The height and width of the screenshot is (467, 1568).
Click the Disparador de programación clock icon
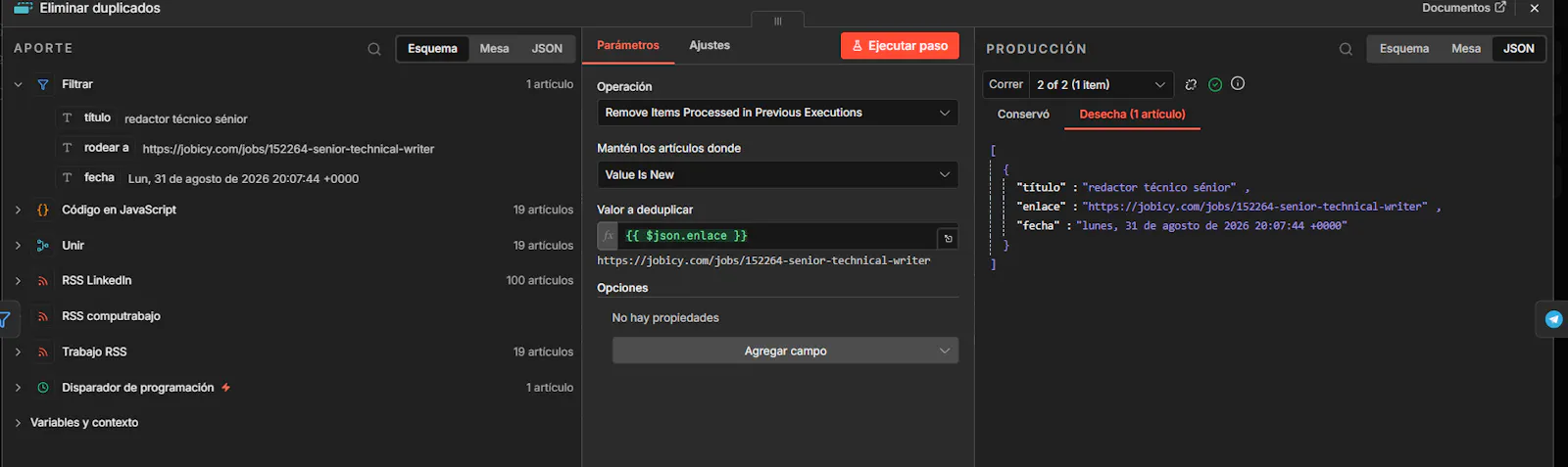coord(43,388)
